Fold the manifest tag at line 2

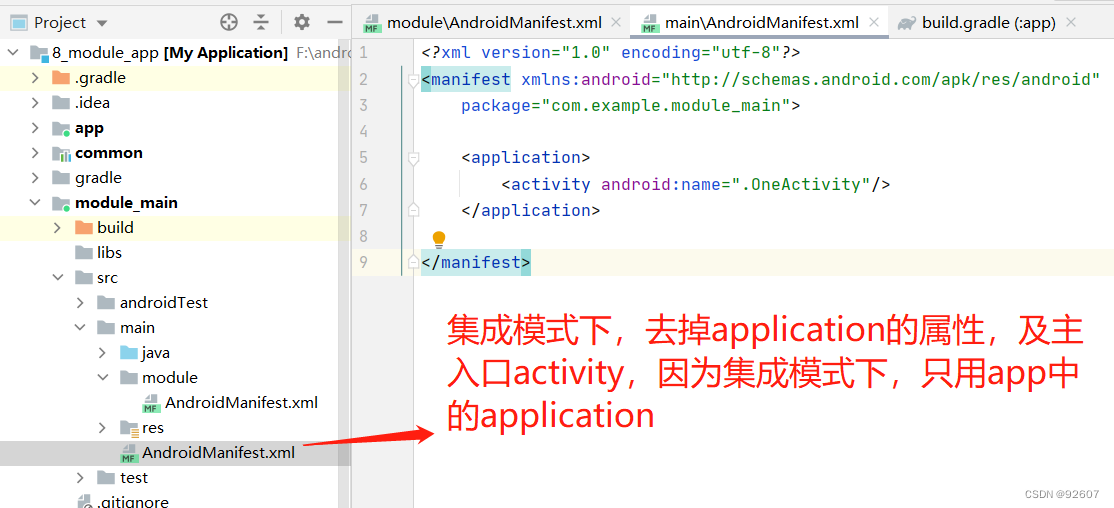tap(413, 82)
